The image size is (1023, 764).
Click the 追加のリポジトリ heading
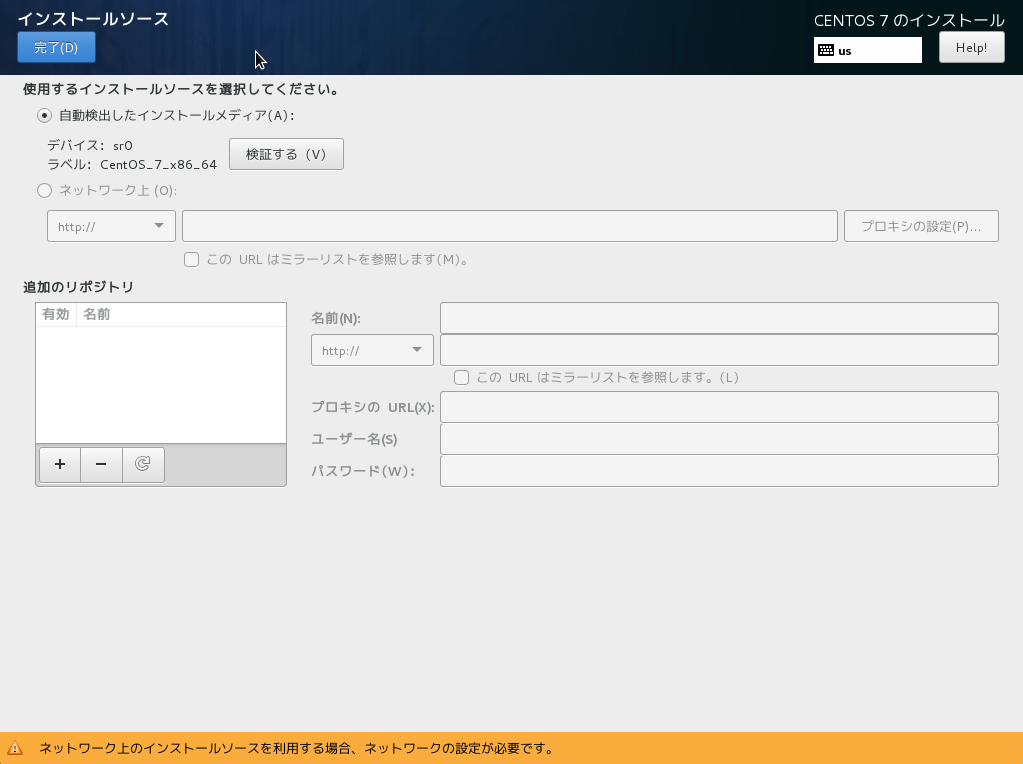tap(78, 287)
